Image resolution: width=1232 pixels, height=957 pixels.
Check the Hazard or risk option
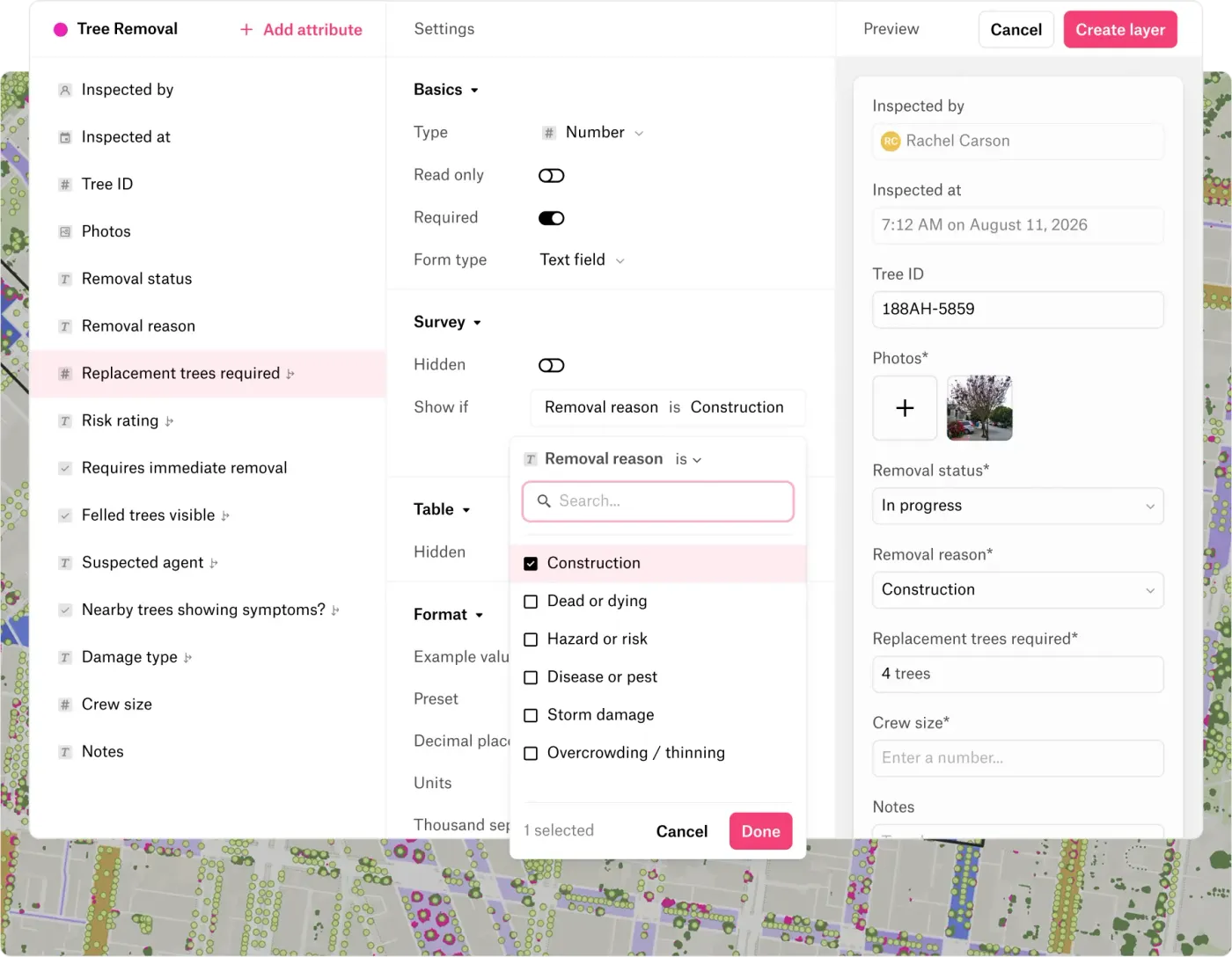tap(531, 639)
